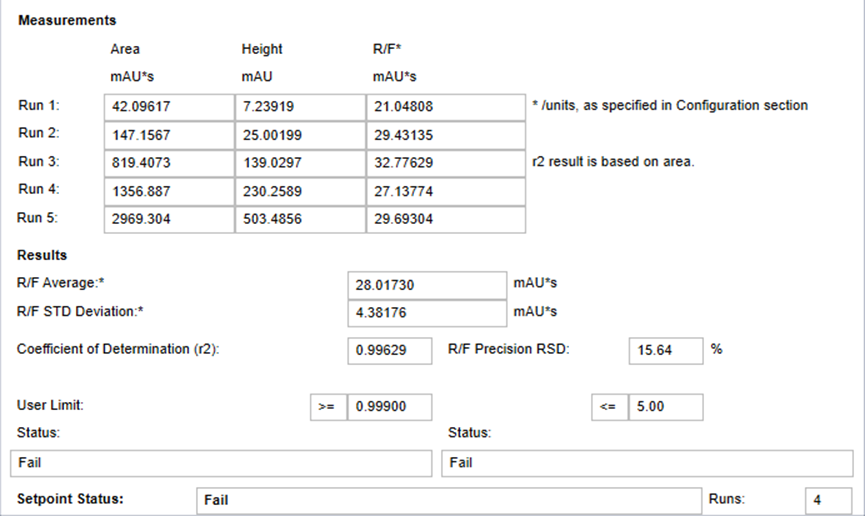Viewport: 865px width, 516px height.
Task: Click the 'r2 result is based on area' note
Action: click(x=613, y=162)
